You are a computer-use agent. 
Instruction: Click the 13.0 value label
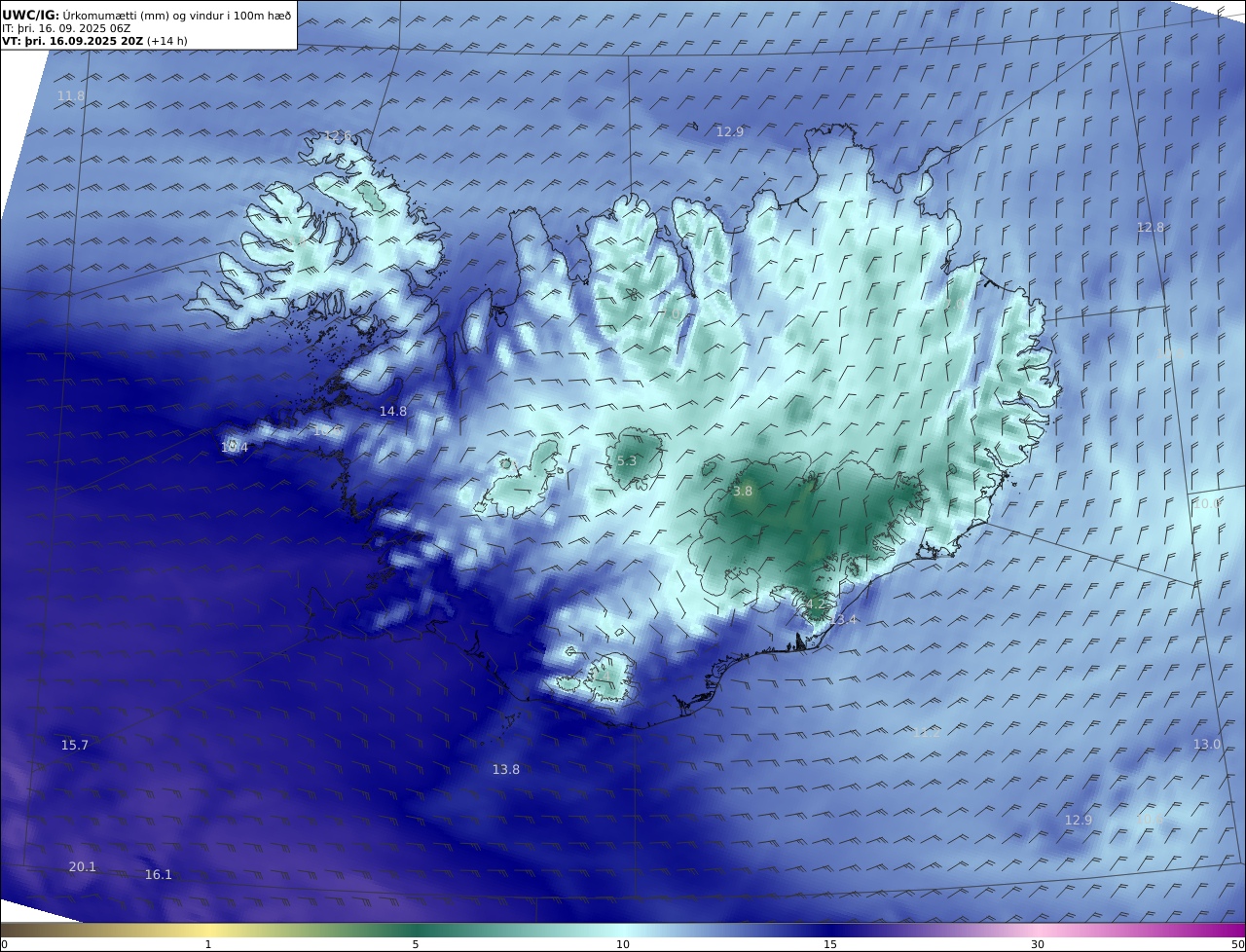[1207, 744]
